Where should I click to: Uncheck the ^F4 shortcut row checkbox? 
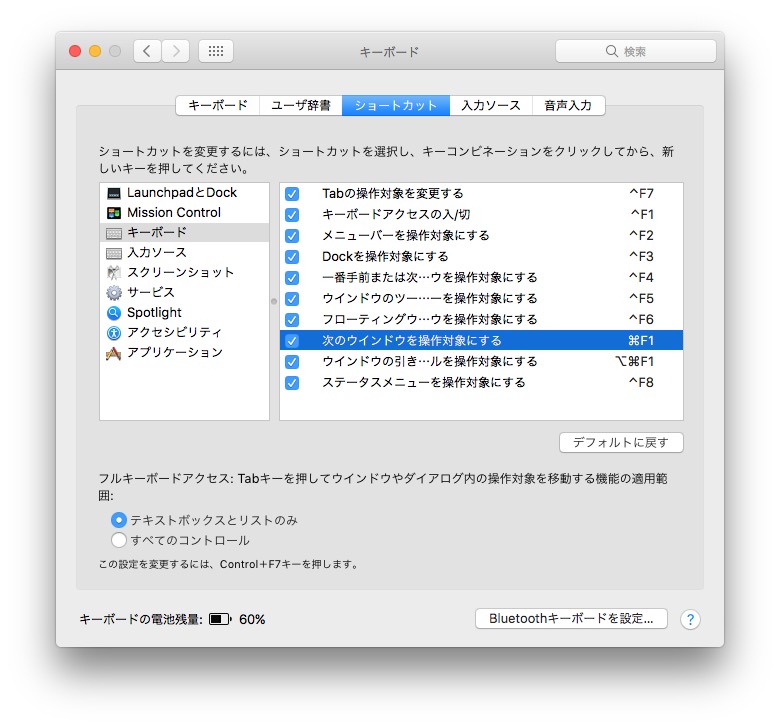(x=292, y=278)
